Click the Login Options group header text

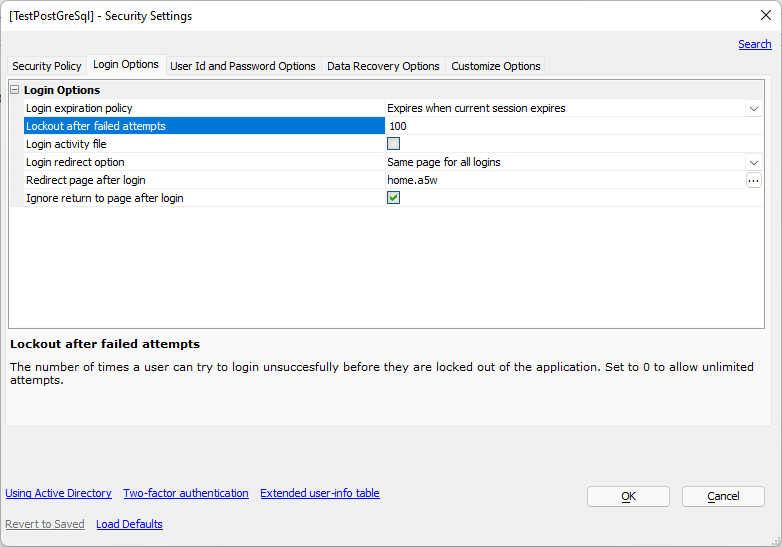click(x=62, y=90)
